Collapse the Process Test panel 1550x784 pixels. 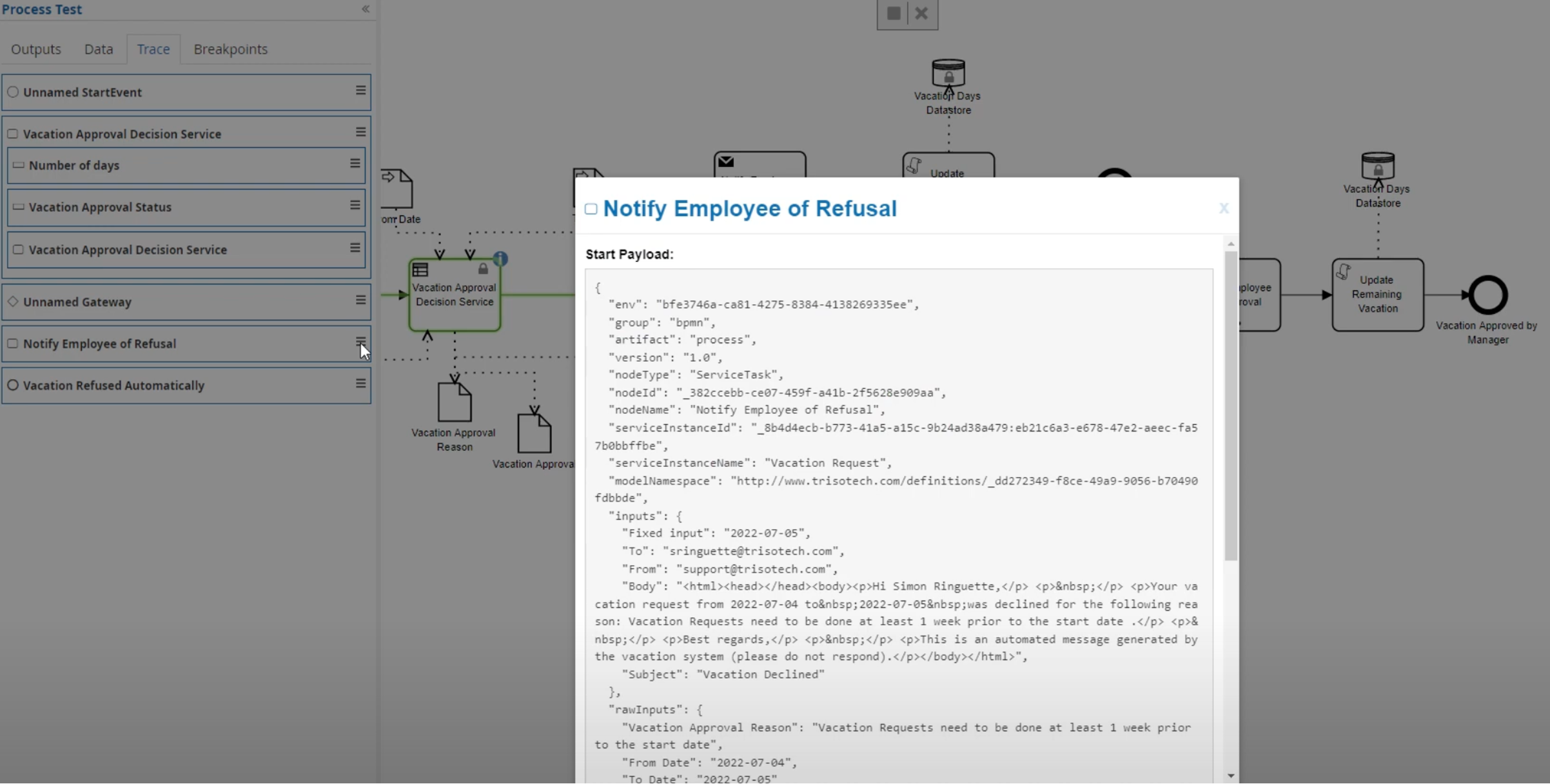[x=366, y=9]
